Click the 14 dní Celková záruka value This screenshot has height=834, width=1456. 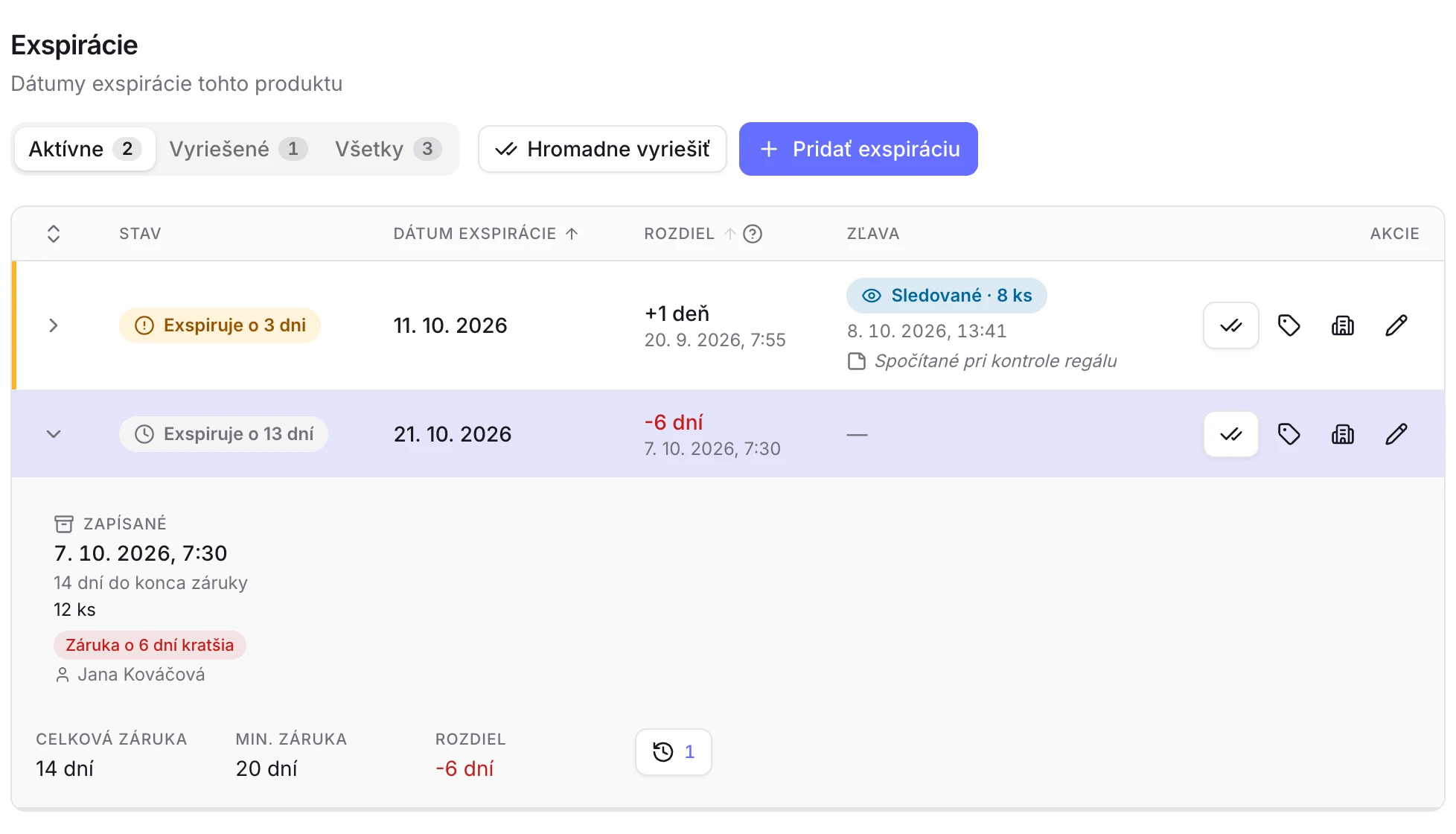coord(65,768)
